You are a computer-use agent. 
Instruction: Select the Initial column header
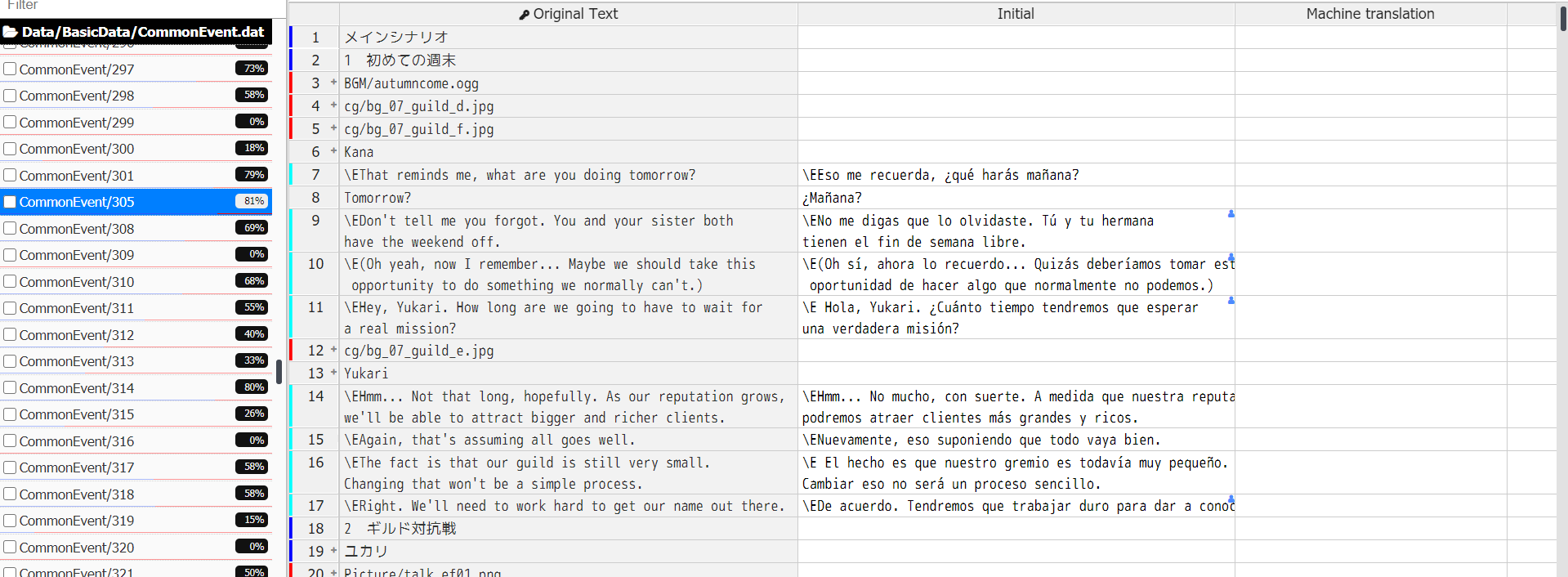(x=1015, y=14)
